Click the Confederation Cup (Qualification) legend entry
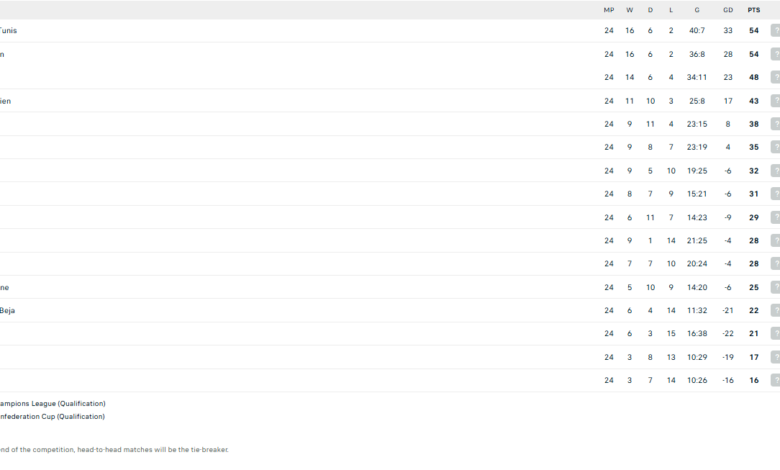This screenshot has width=780, height=470. point(52,417)
